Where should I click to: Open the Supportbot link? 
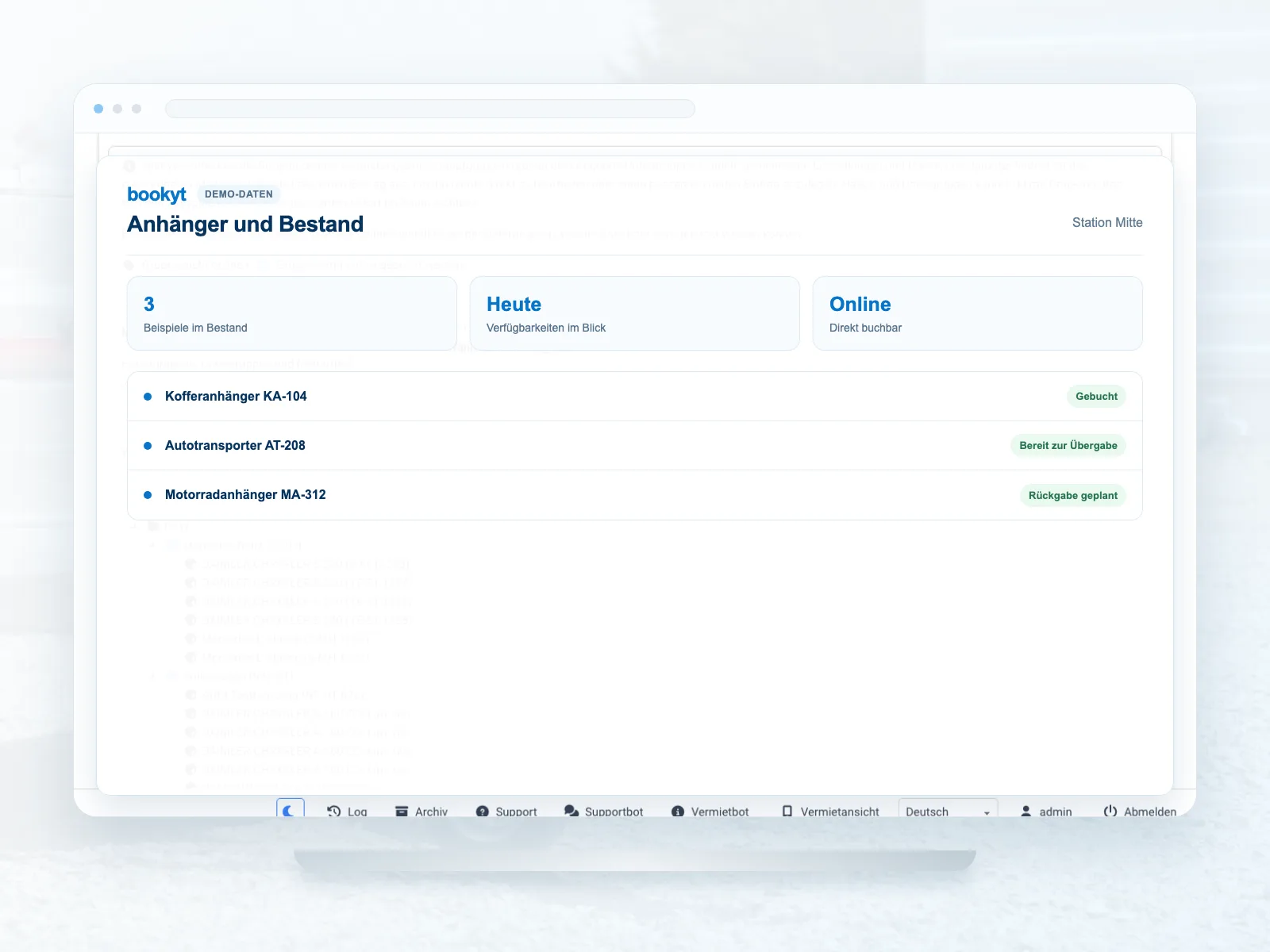(x=604, y=812)
